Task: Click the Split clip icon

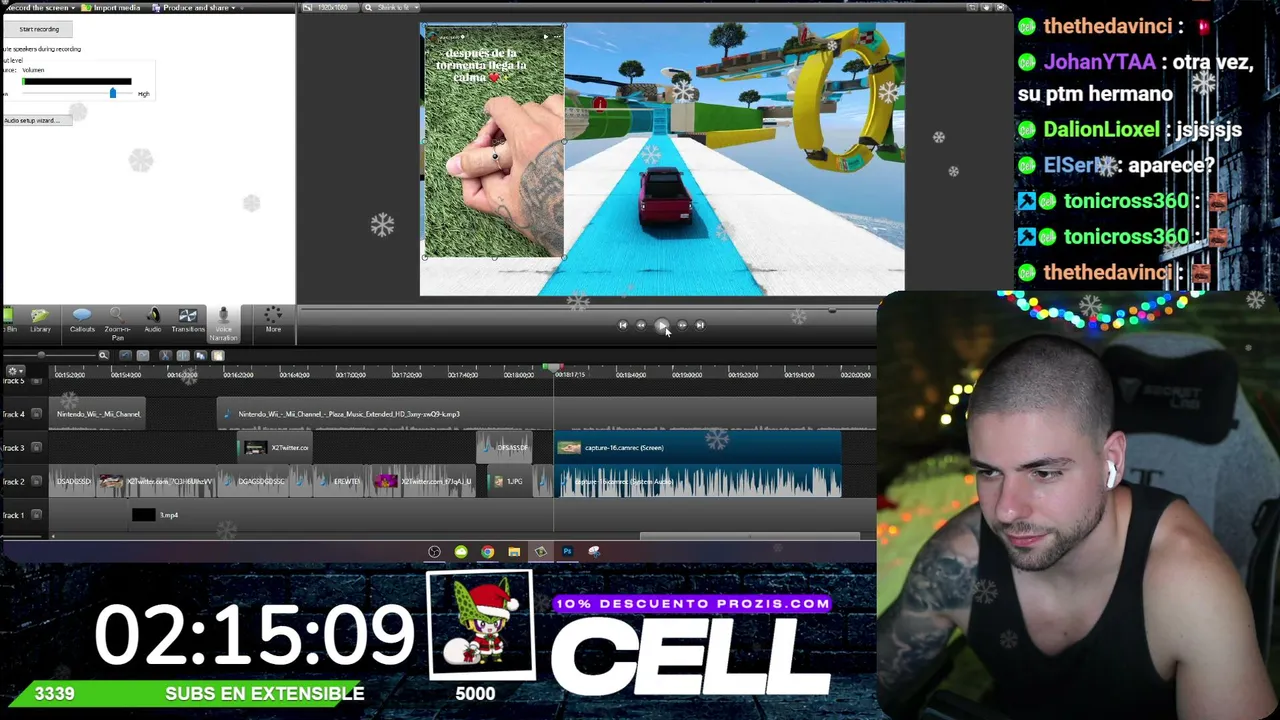Action: click(182, 355)
